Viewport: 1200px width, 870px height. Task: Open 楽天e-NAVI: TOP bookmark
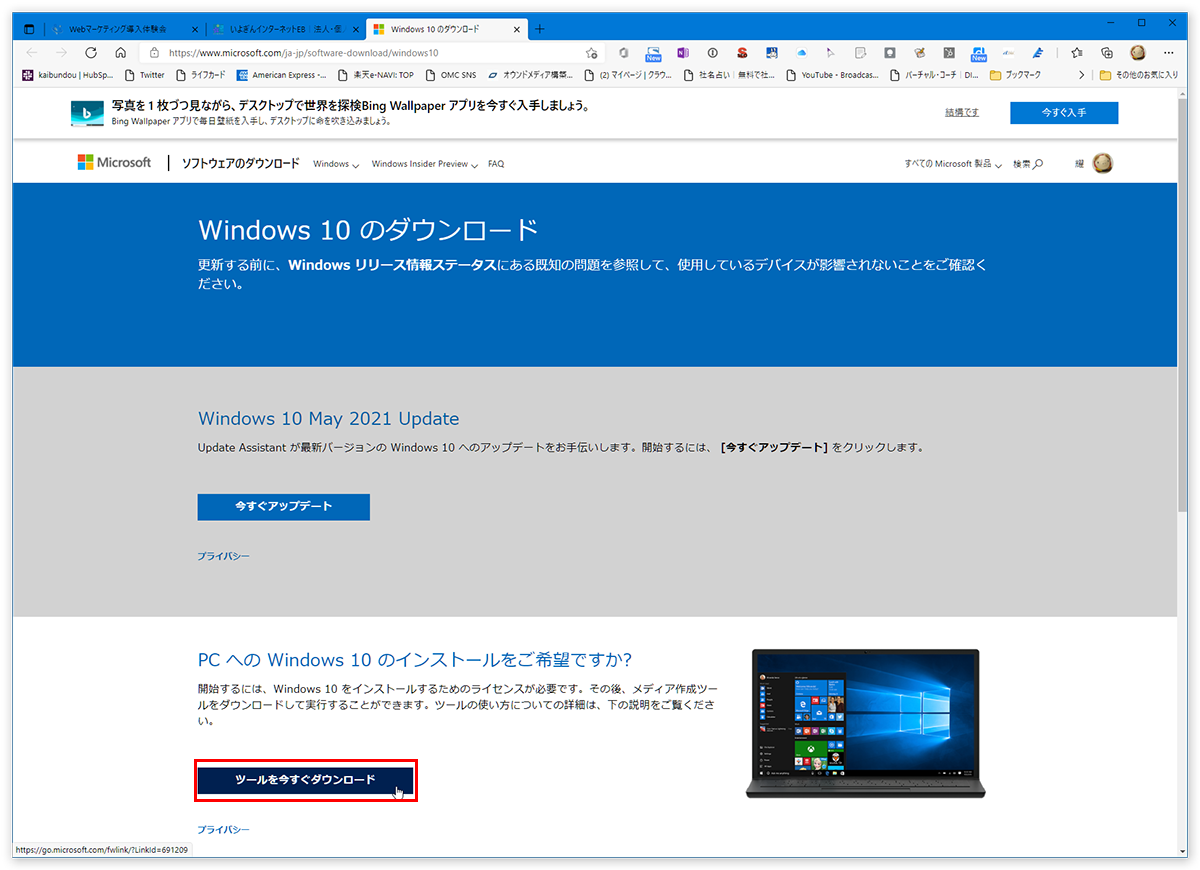point(376,75)
